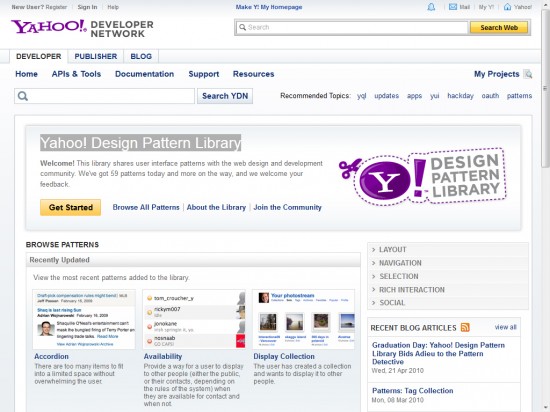Open the Availability pattern title link
Viewport: 550px width, 412px height.
point(163,356)
